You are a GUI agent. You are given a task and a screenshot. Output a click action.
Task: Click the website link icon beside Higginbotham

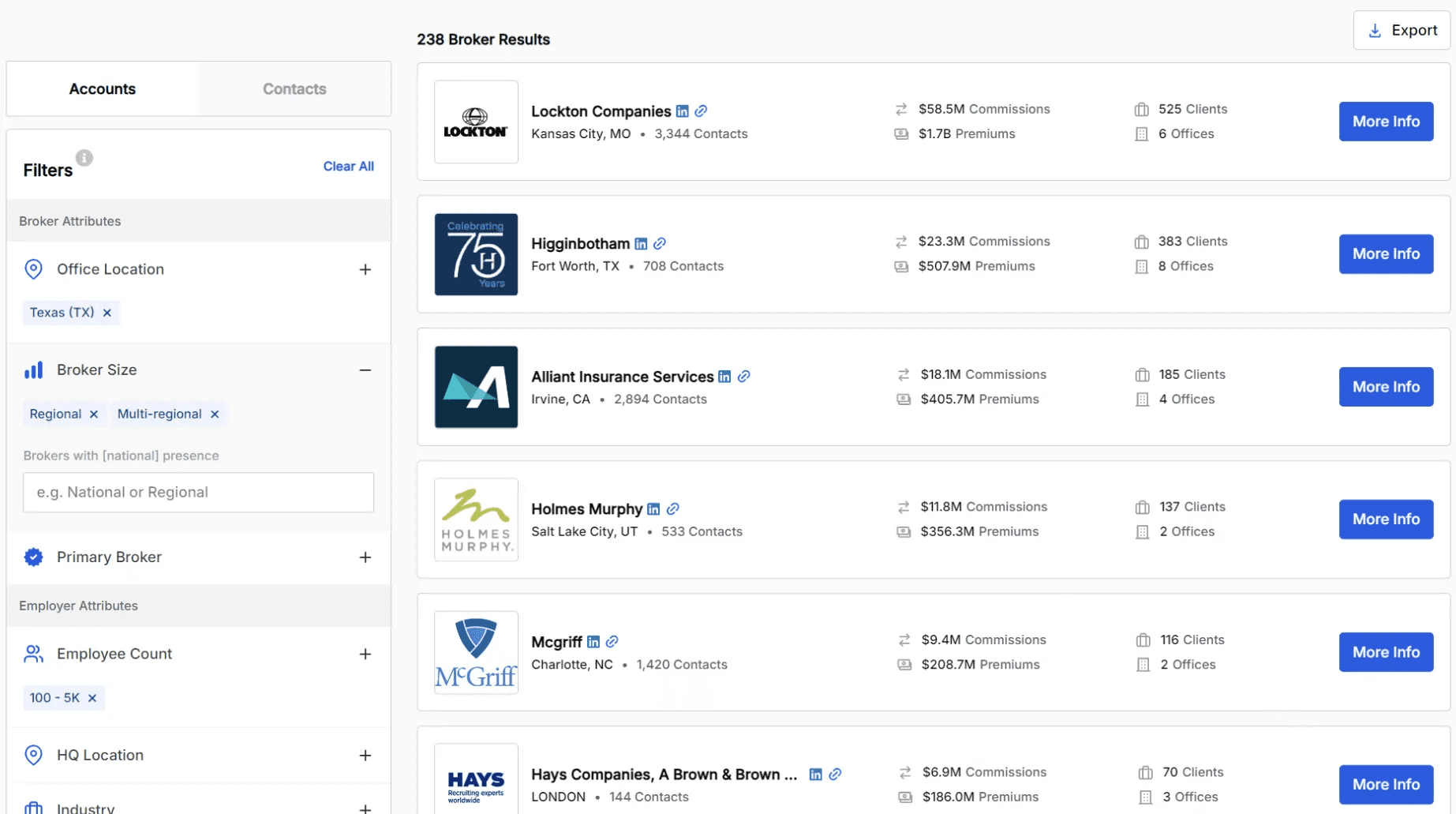click(x=661, y=243)
